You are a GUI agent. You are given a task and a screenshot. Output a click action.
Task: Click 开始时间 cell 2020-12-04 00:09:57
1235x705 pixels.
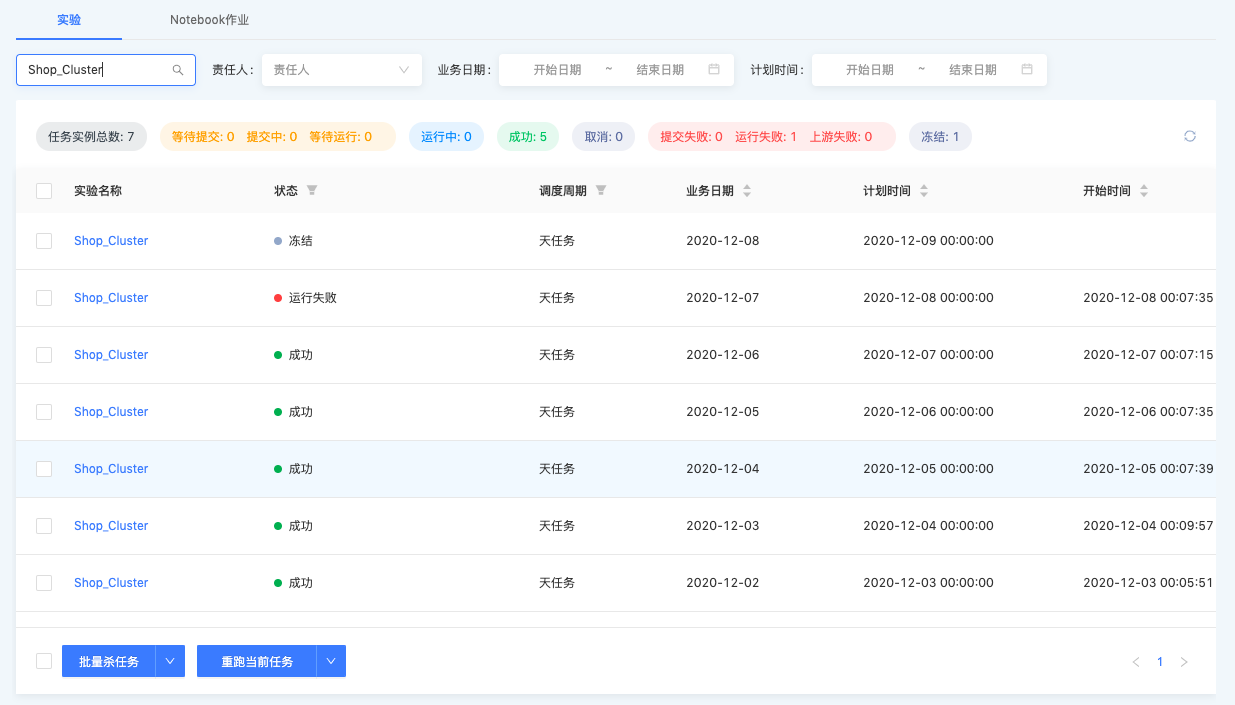(x=1148, y=526)
